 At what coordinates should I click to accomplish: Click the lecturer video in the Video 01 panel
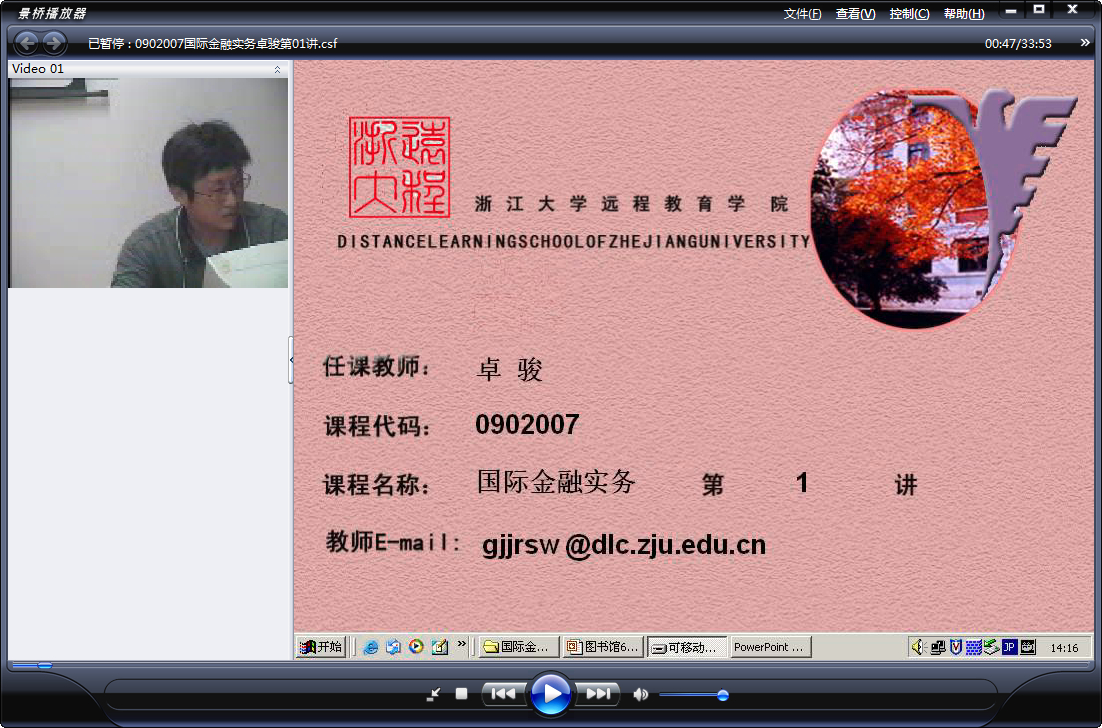point(148,183)
